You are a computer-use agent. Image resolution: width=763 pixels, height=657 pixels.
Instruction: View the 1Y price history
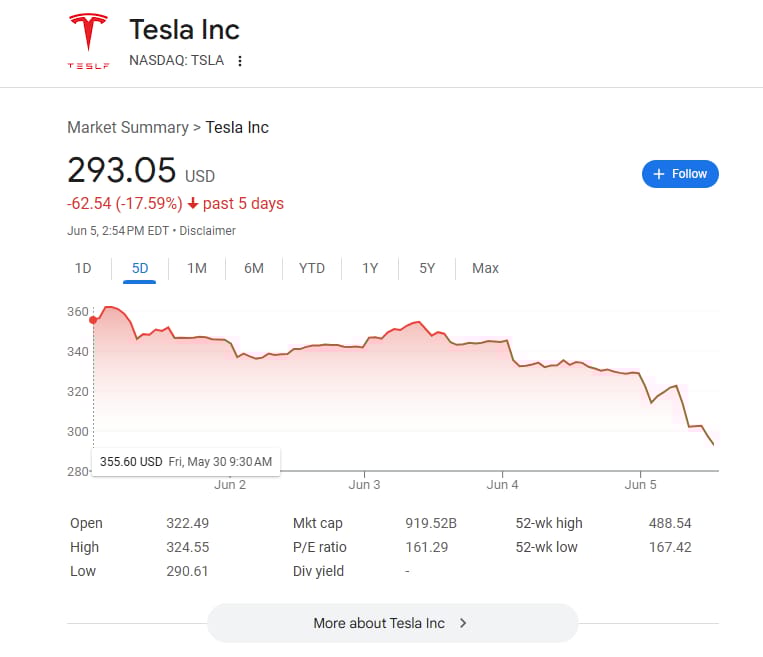[370, 268]
